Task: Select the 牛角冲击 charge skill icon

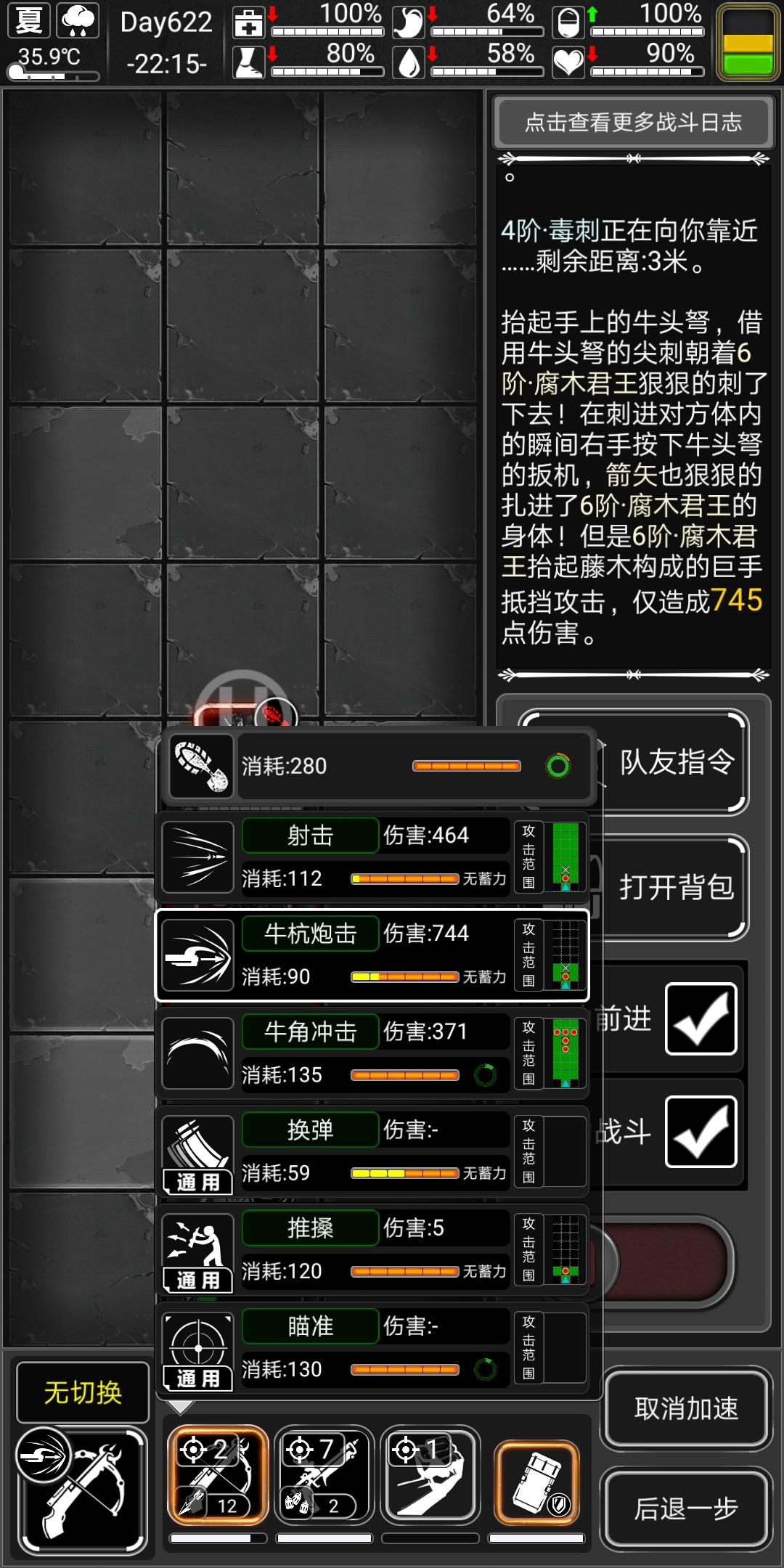Action: [x=197, y=1053]
